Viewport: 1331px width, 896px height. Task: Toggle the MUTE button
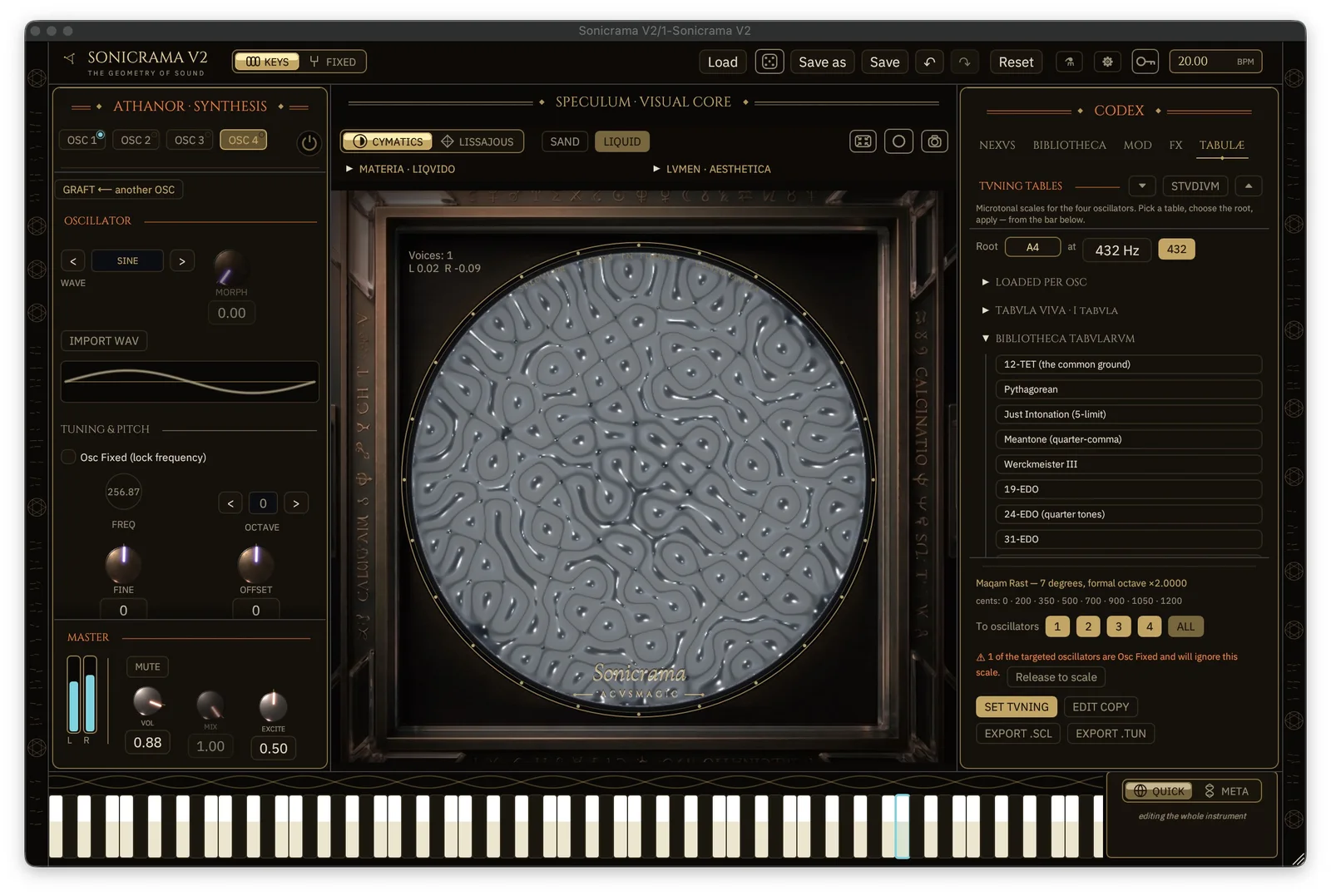tap(147, 666)
